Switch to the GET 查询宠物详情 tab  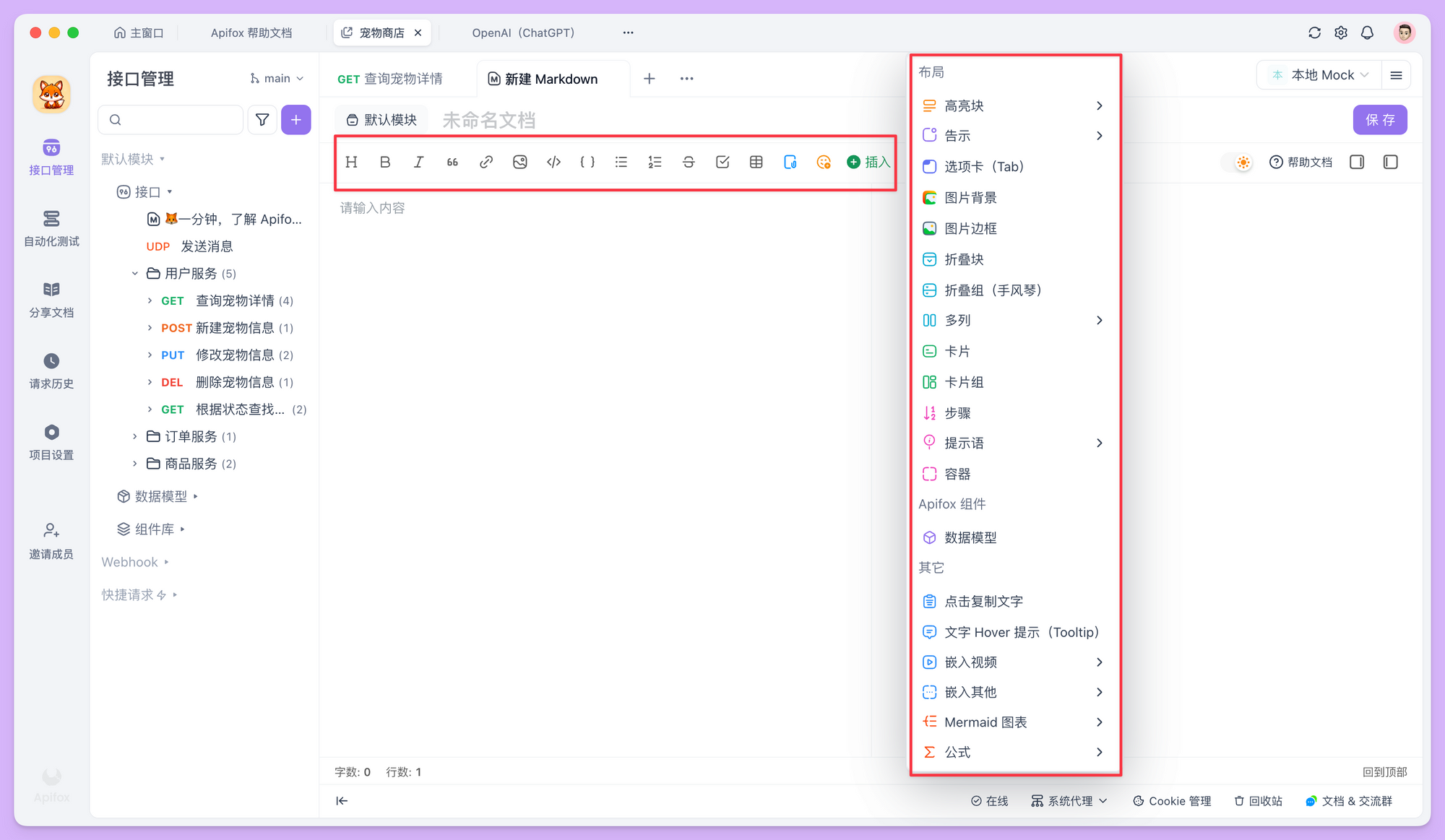tap(391, 79)
